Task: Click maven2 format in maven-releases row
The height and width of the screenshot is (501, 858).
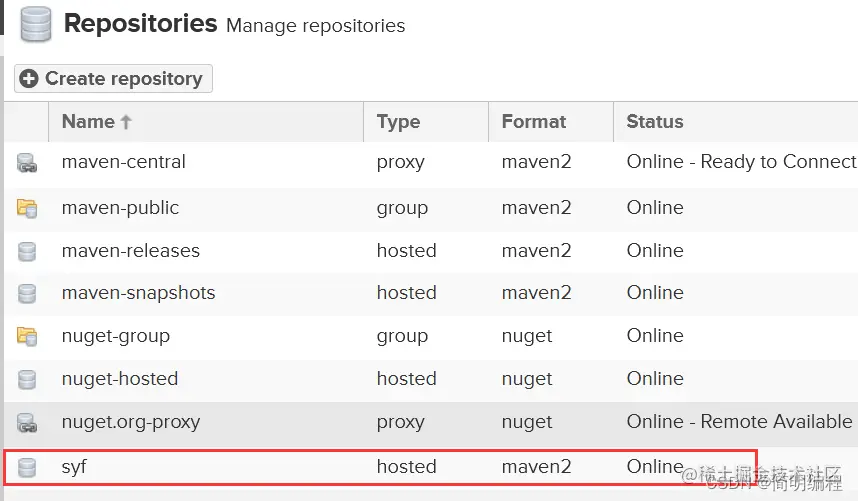Action: (x=536, y=250)
